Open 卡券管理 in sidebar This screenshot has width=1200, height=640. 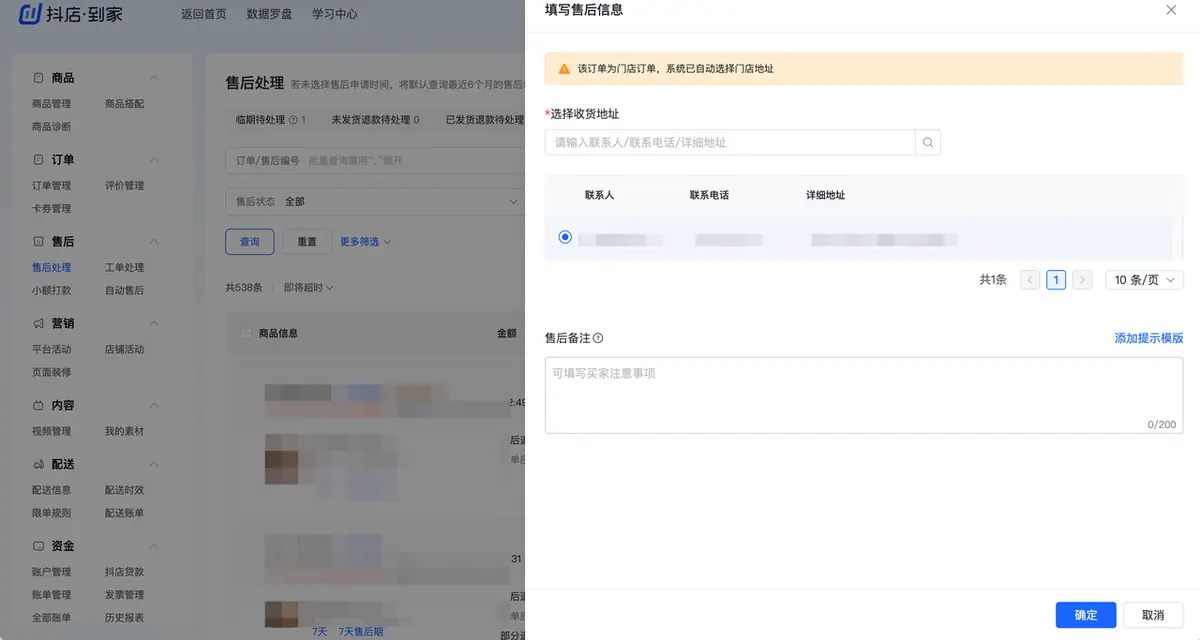click(52, 209)
